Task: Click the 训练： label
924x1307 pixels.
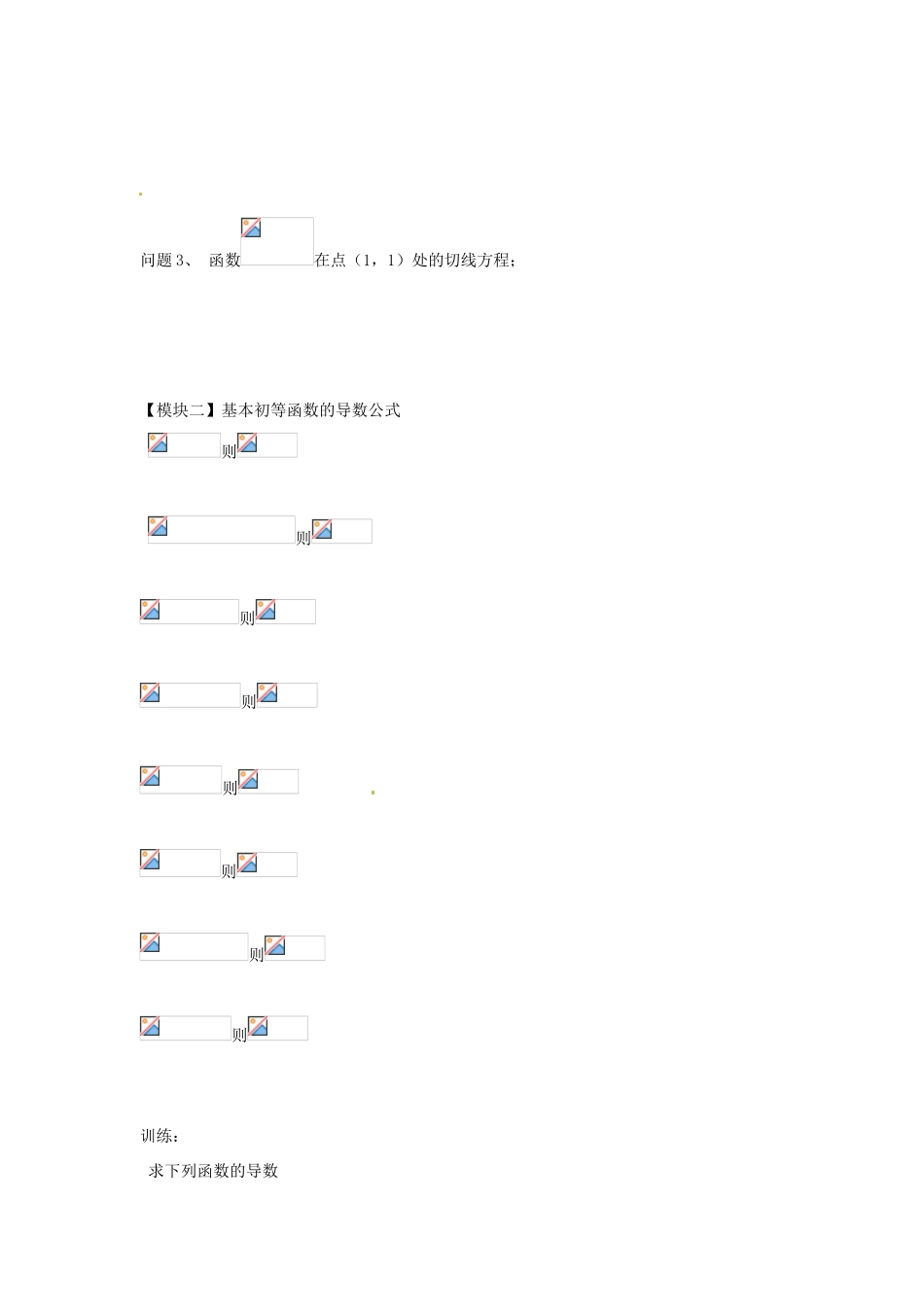Action: click(x=160, y=1136)
